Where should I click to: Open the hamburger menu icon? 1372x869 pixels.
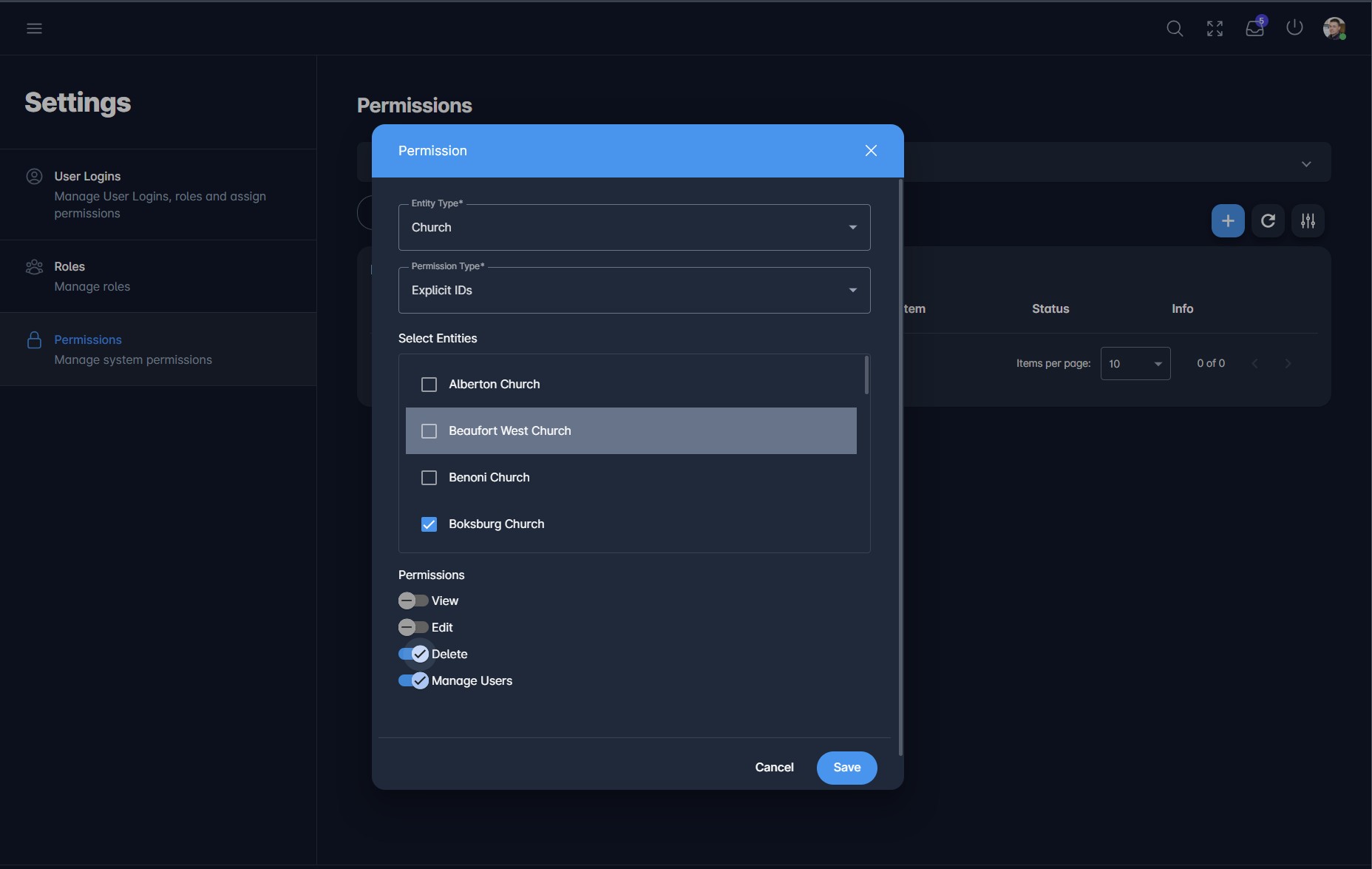[35, 28]
